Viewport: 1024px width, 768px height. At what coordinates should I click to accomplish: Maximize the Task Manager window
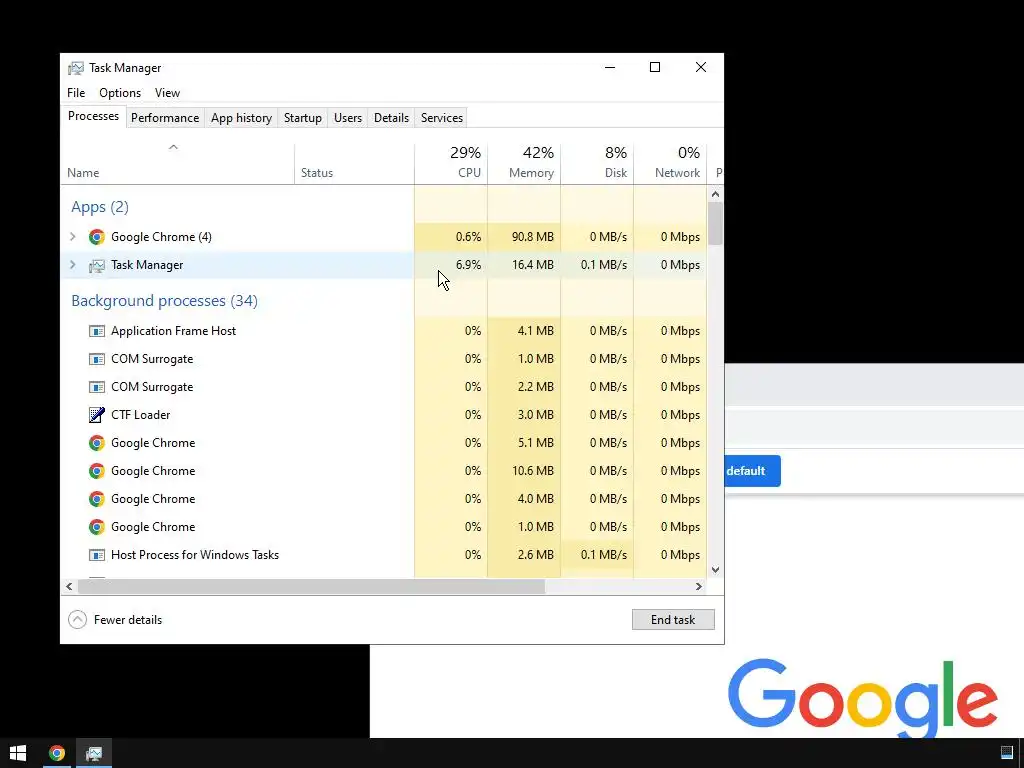655,67
